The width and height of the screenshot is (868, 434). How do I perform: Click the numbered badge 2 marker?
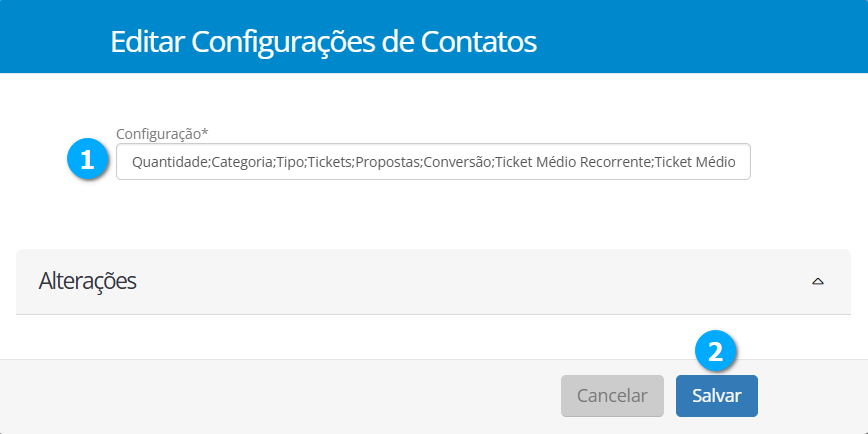pos(715,351)
